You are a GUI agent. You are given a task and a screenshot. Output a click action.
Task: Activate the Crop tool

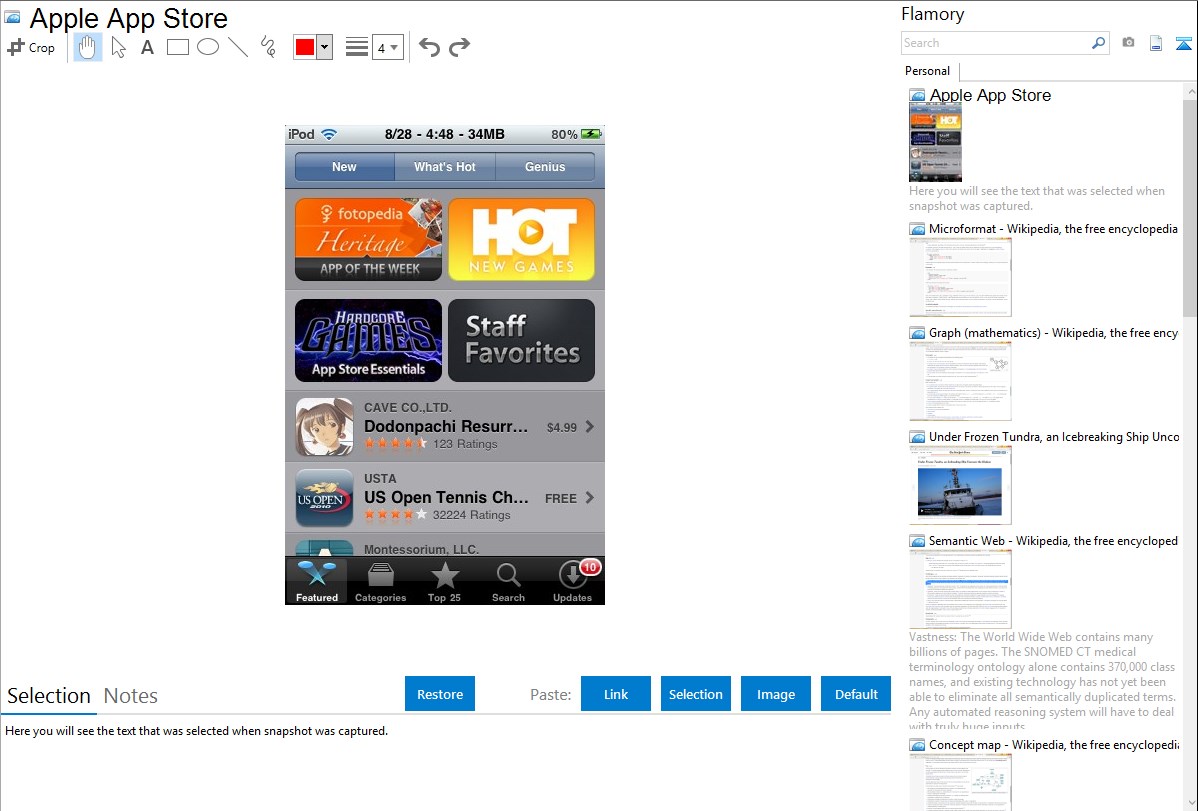click(x=31, y=47)
